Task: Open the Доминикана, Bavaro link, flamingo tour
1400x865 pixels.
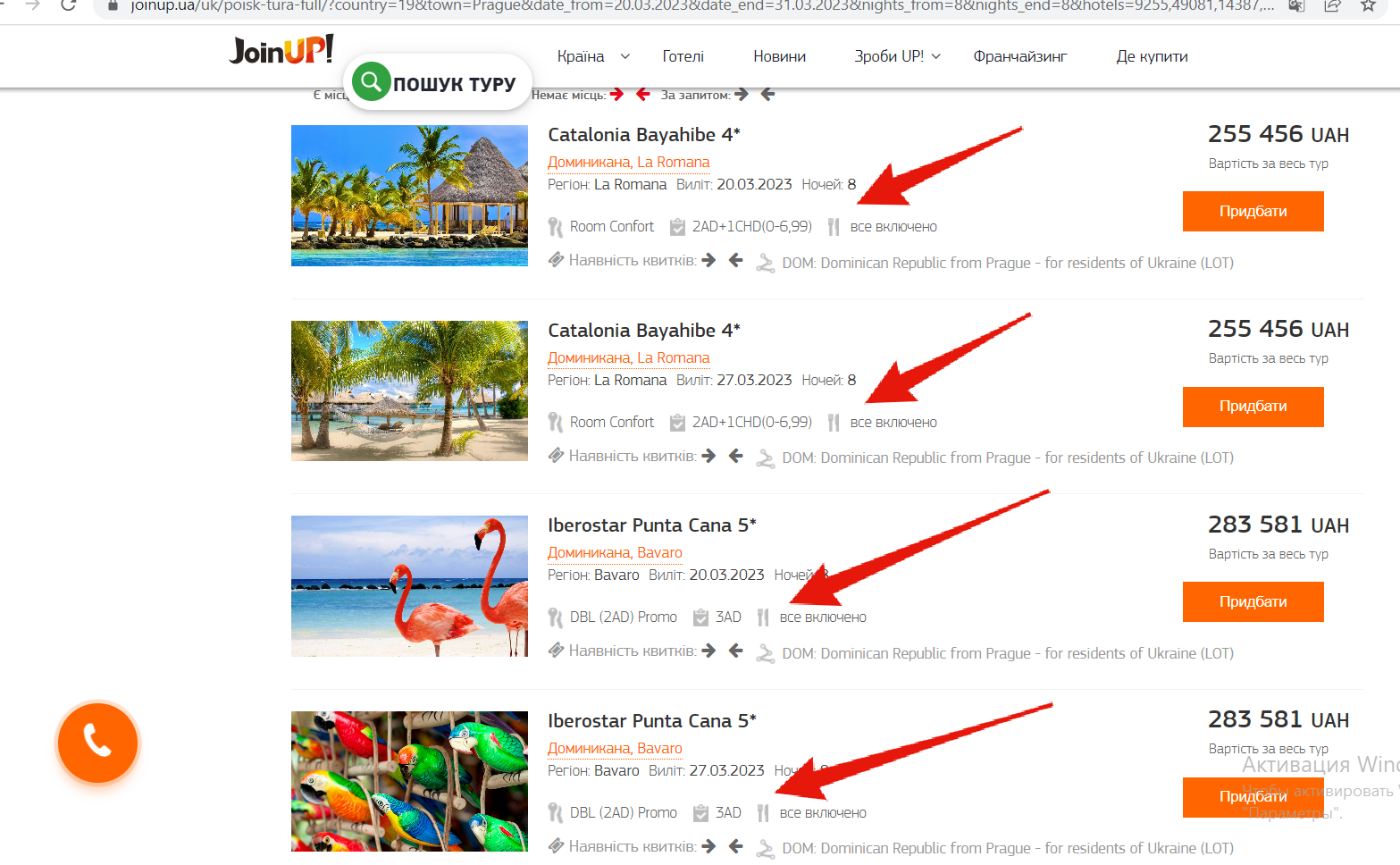Action: point(615,553)
